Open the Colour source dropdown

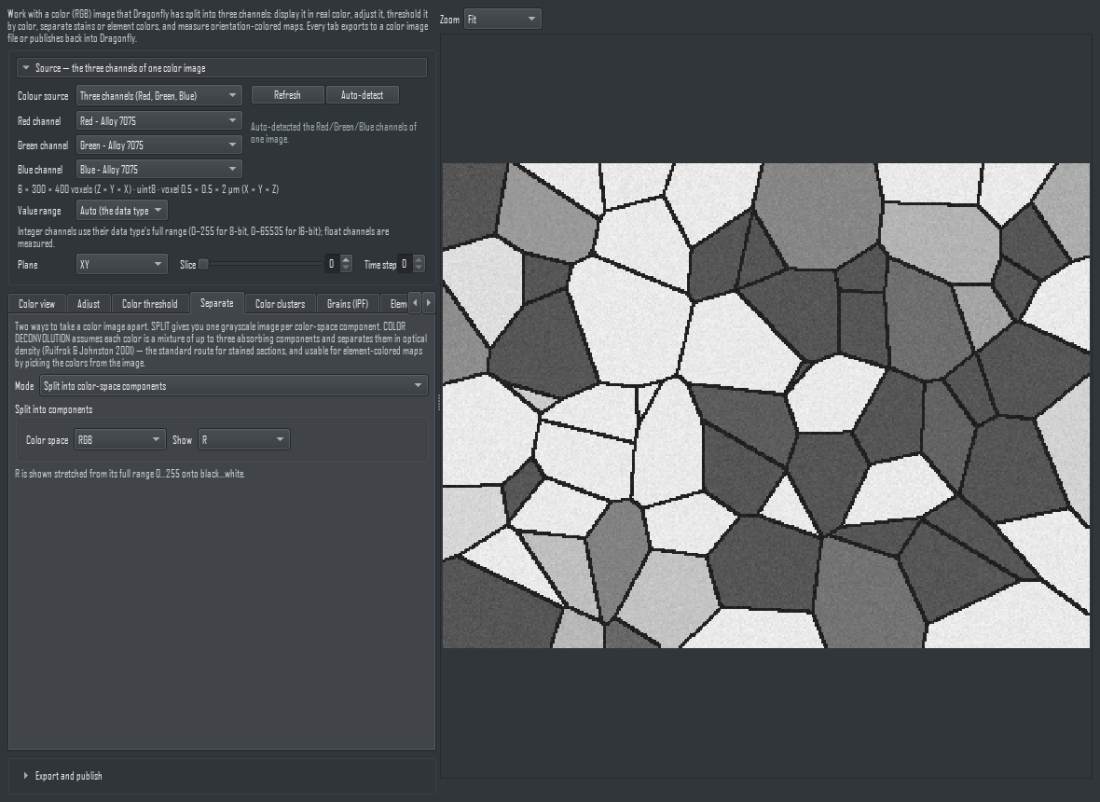(159, 95)
